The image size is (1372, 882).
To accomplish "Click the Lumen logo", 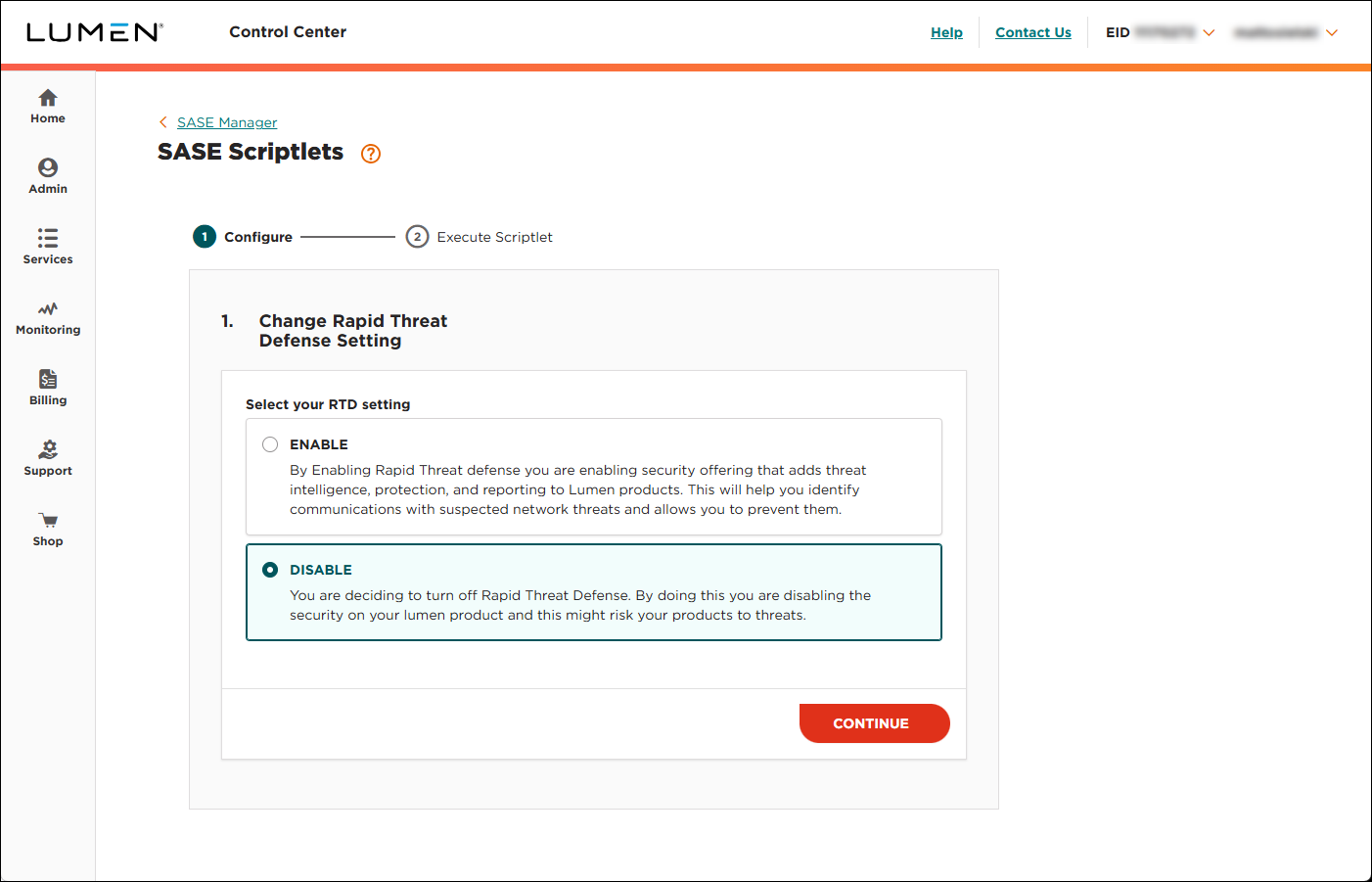I will pos(95,32).
